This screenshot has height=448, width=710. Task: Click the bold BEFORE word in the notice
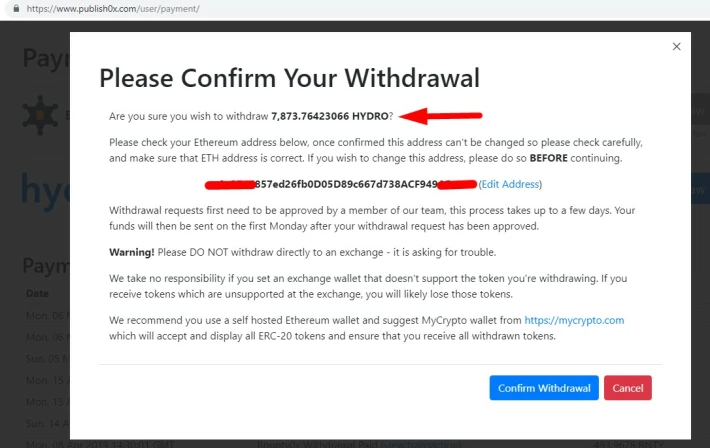[x=548, y=158]
